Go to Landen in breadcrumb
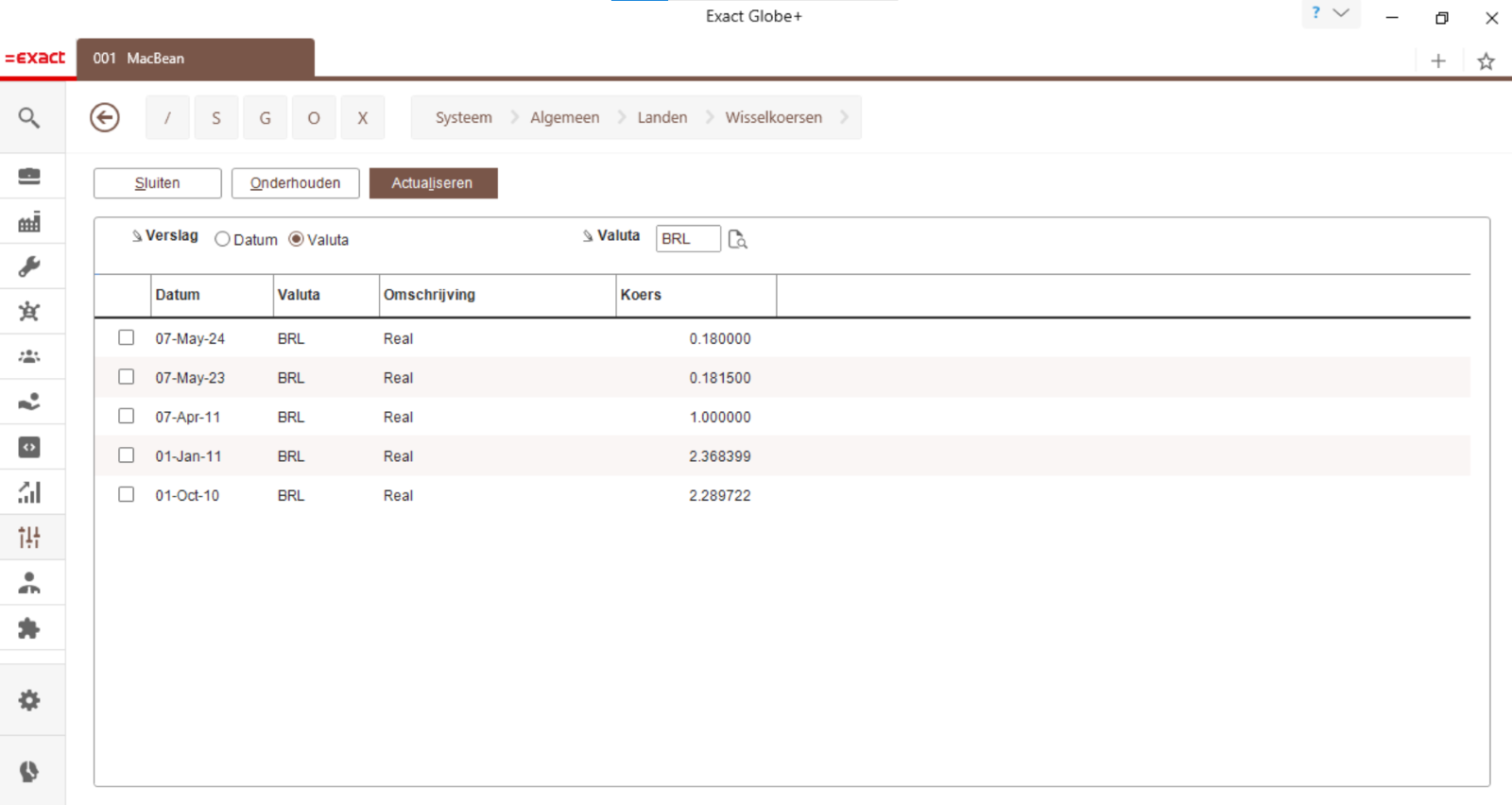Image resolution: width=1512 pixels, height=805 pixels. (661, 118)
